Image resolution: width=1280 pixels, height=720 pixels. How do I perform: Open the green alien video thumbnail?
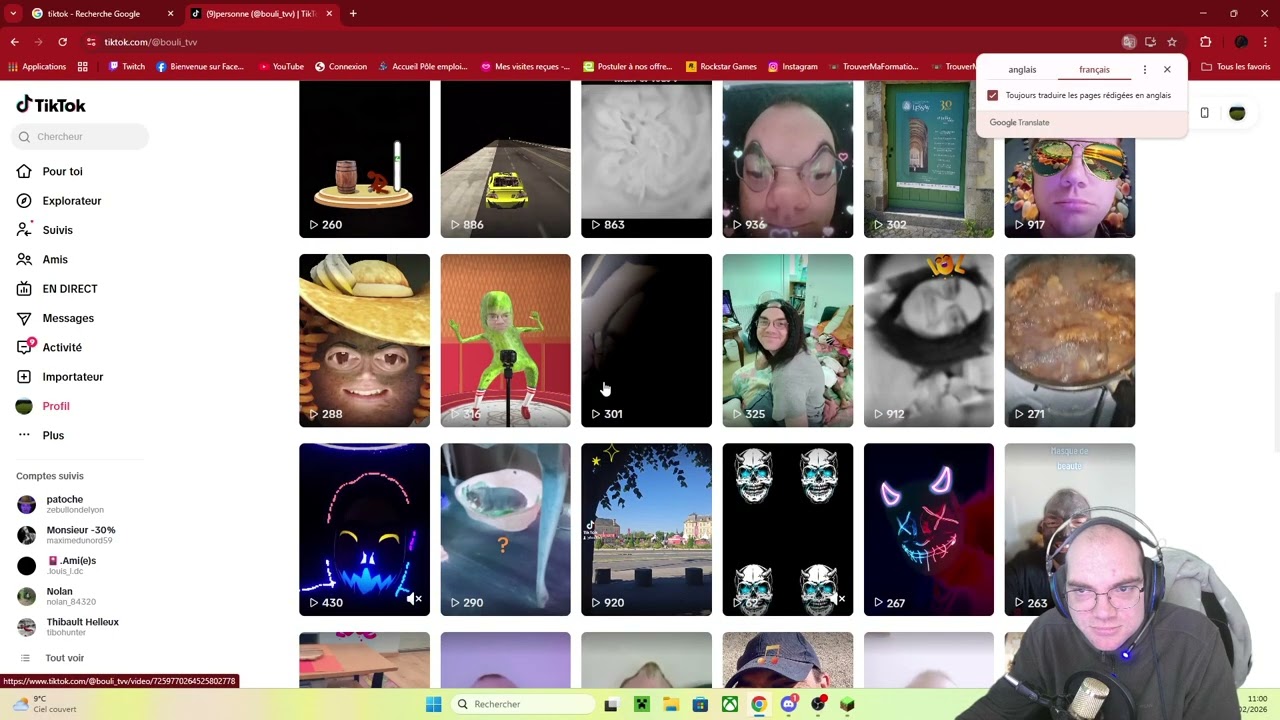505,340
